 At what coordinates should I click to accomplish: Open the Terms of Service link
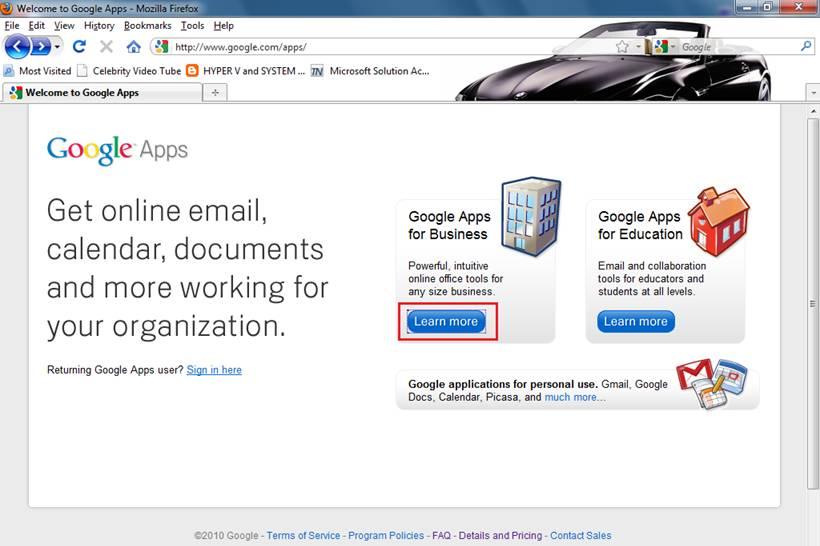pos(303,536)
